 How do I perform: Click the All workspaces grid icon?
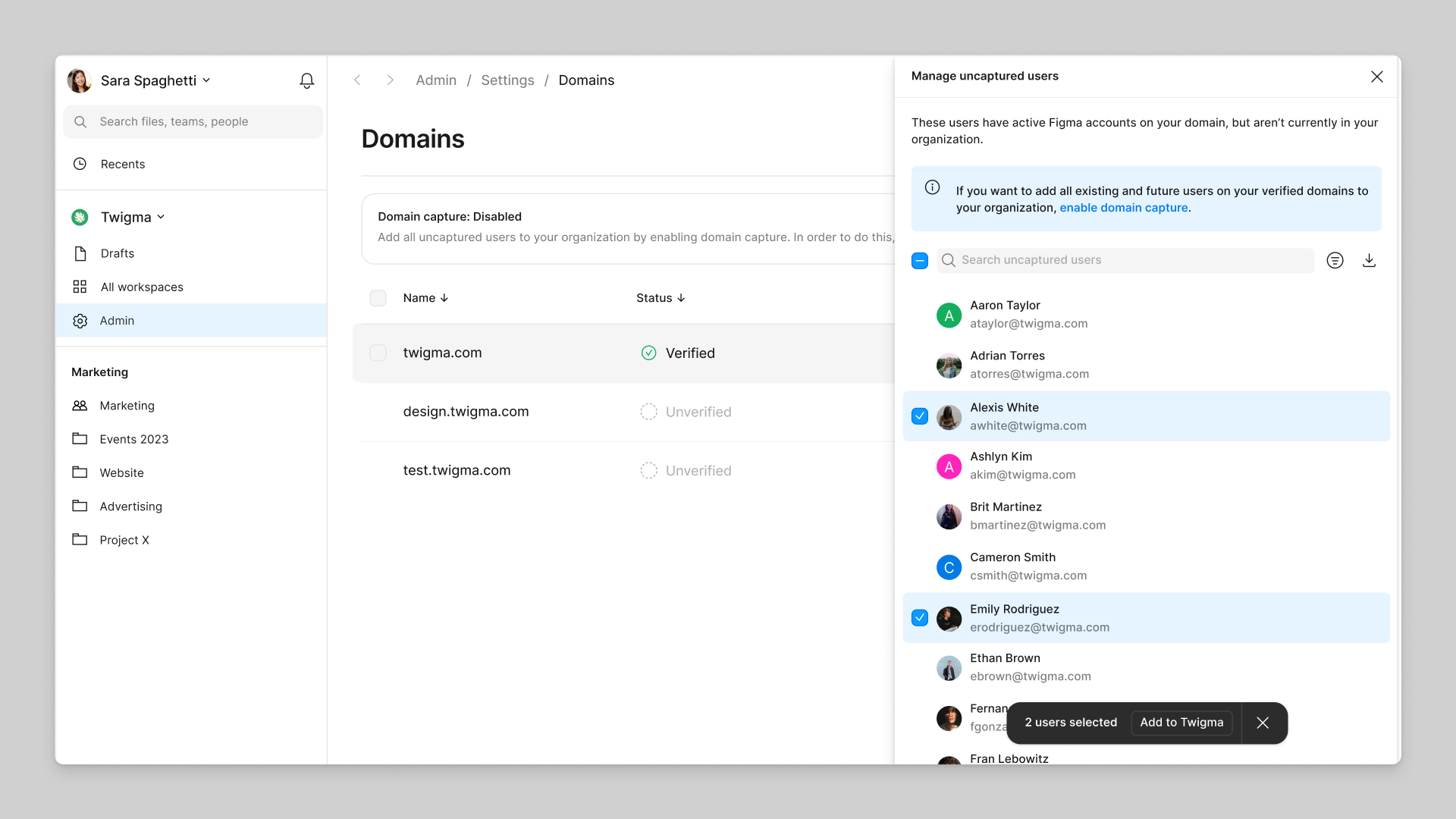point(80,287)
